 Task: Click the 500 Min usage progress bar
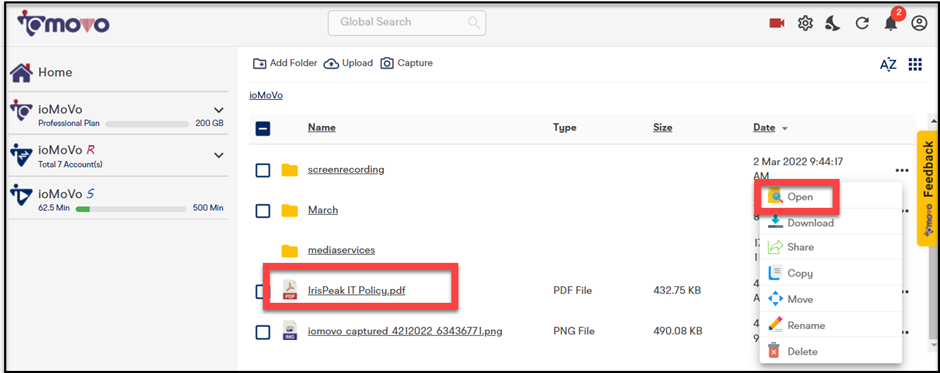point(131,209)
